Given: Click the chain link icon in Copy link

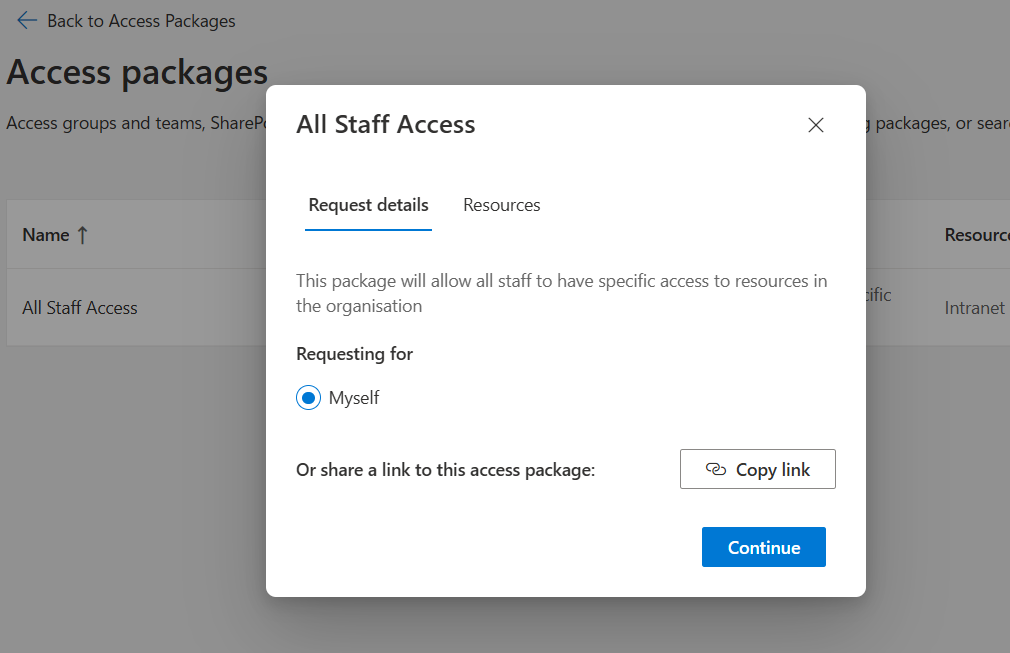Looking at the screenshot, I should coord(716,469).
